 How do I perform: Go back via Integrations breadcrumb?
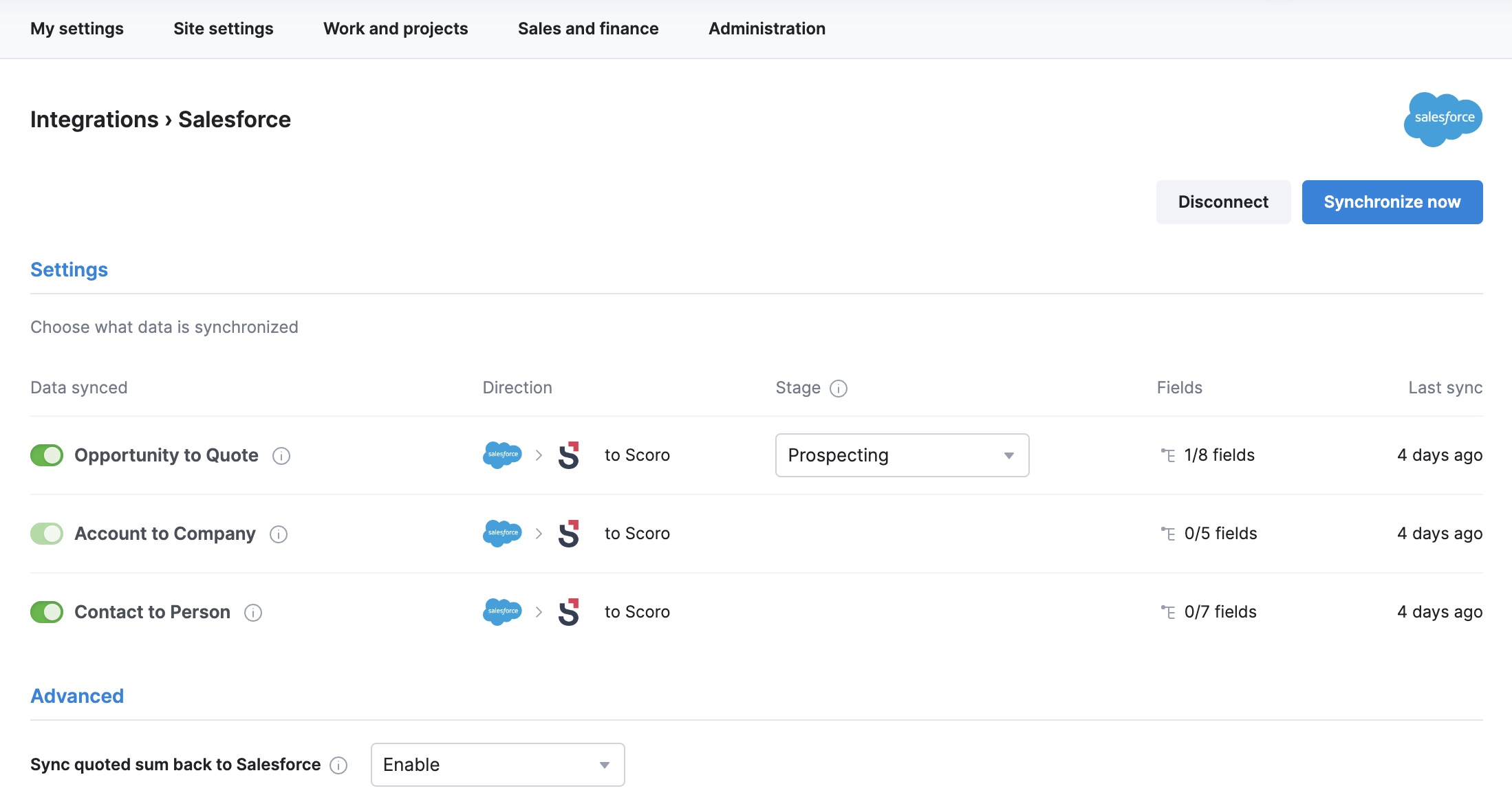click(94, 120)
